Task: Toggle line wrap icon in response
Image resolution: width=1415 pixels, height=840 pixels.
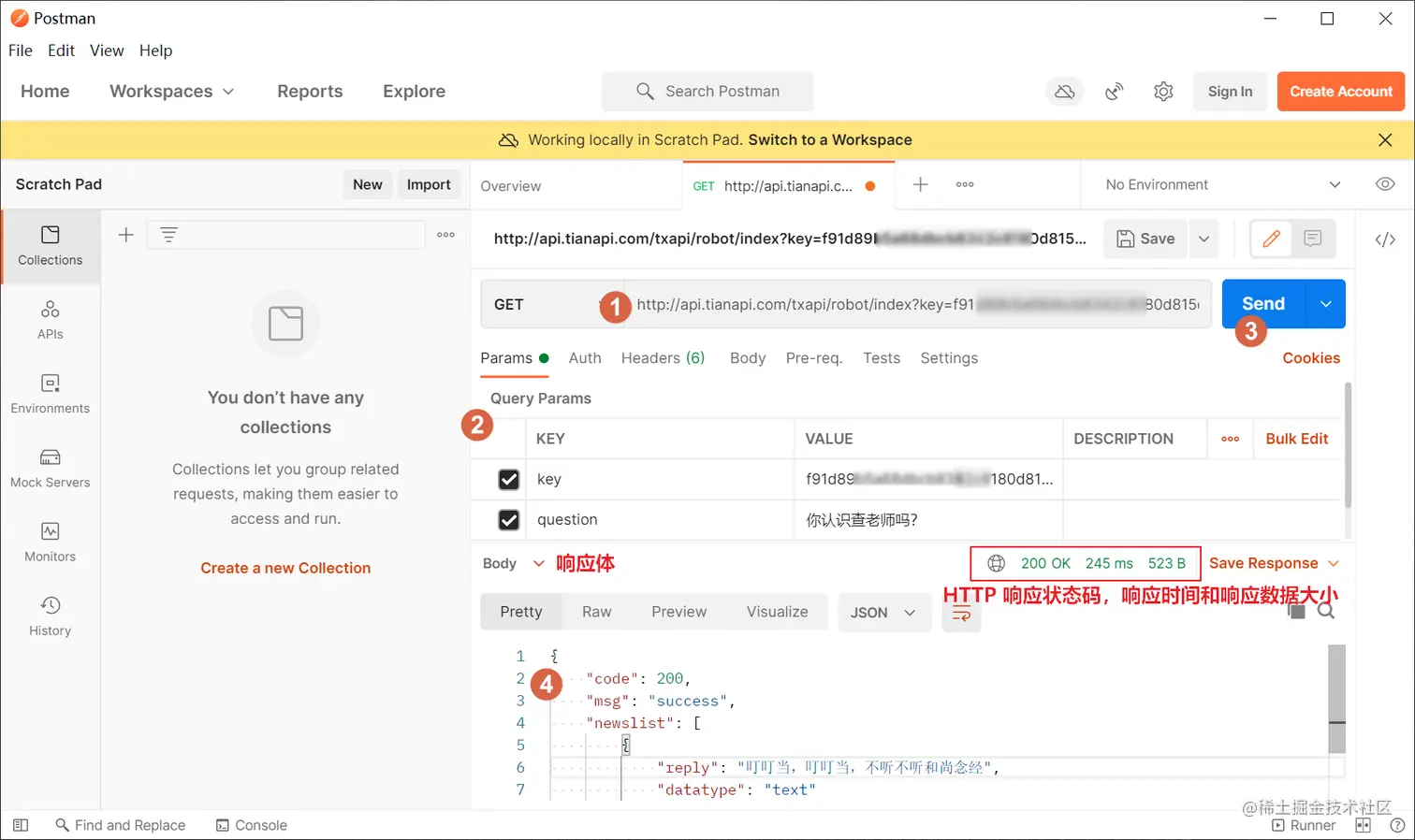Action: [x=961, y=614]
